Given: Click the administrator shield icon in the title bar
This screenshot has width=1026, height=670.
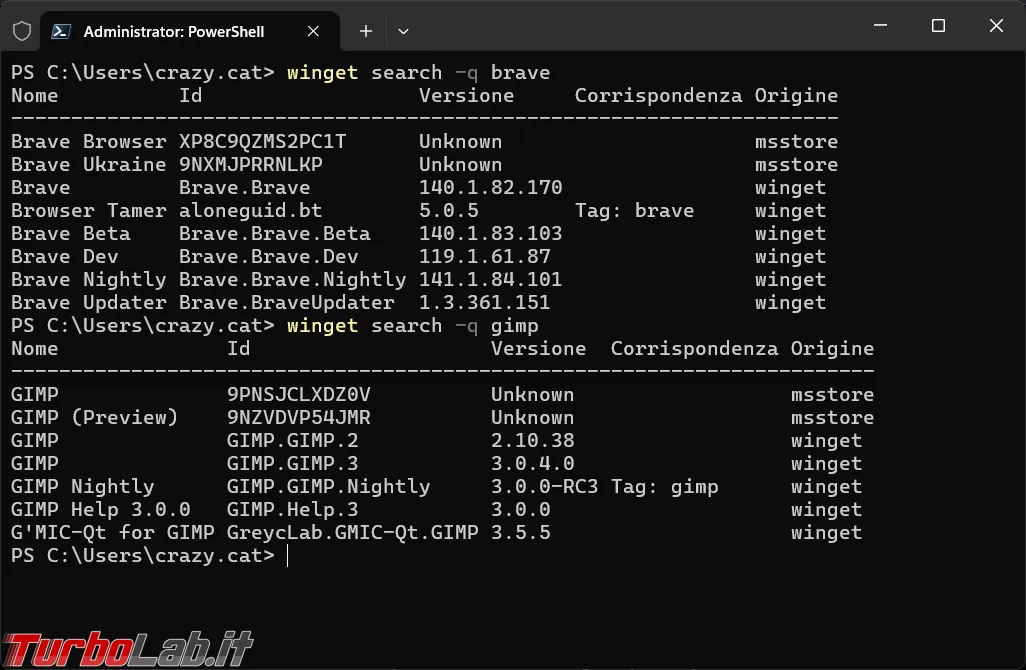Looking at the screenshot, I should (22, 31).
